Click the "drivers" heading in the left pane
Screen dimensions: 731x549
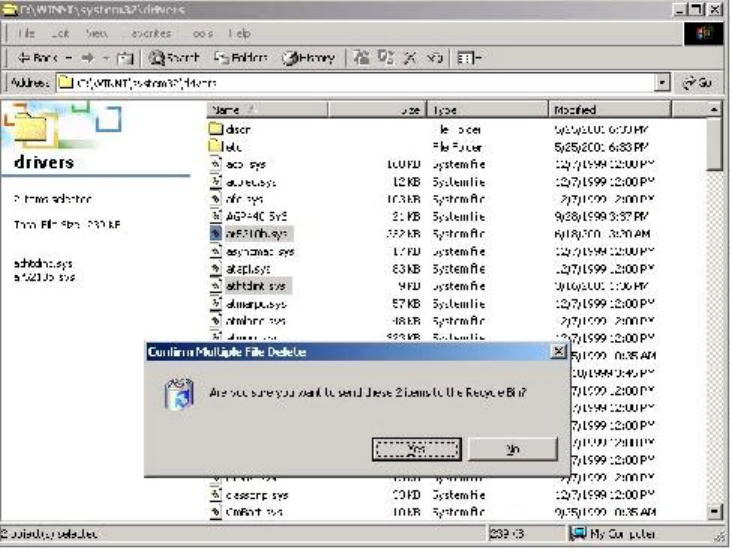(x=44, y=162)
